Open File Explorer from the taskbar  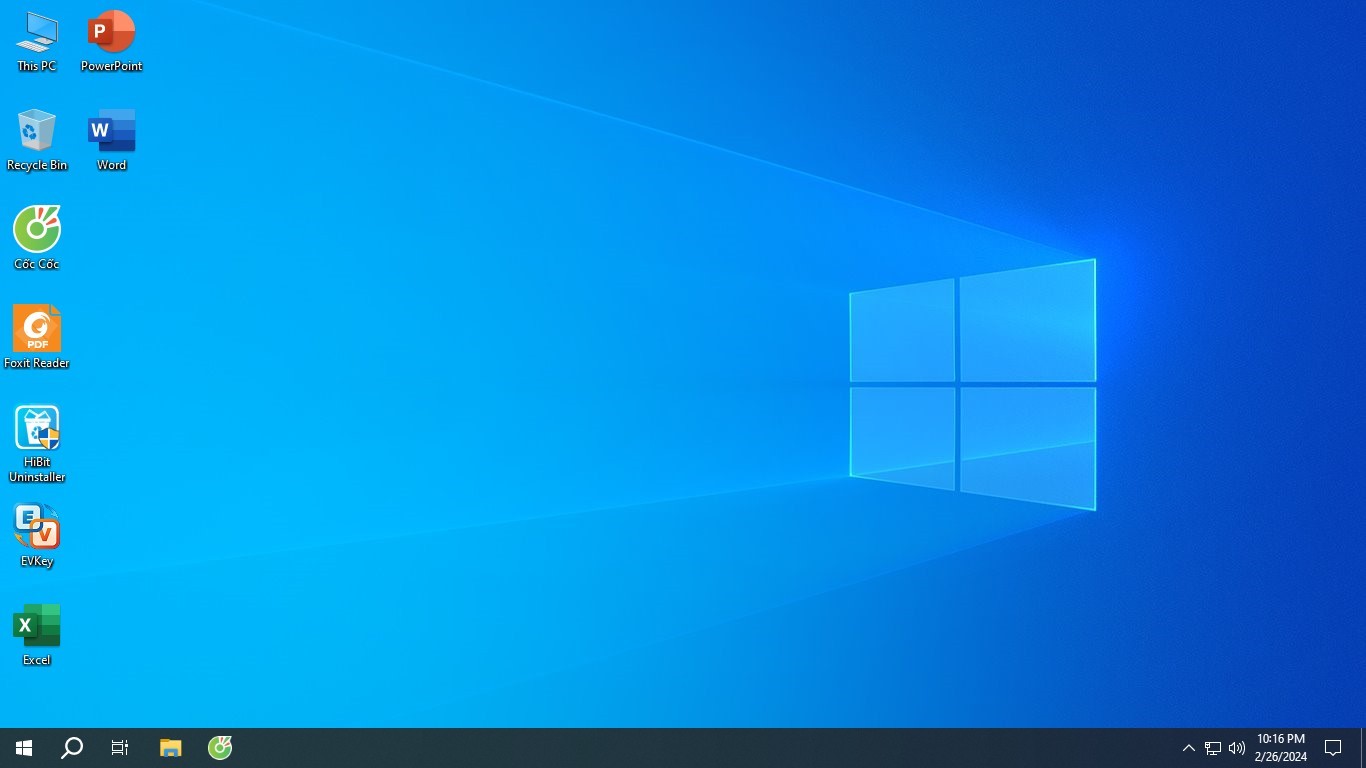(x=170, y=747)
